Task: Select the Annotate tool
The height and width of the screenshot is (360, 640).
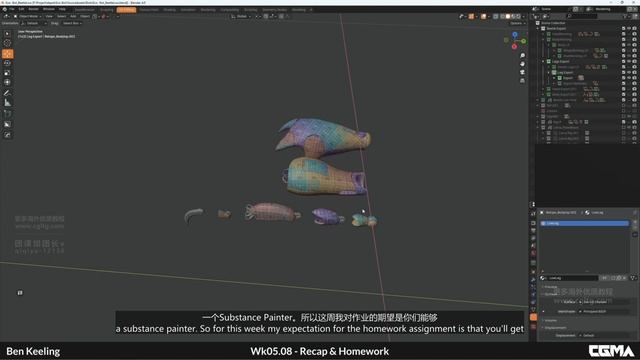Action: pyautogui.click(x=7, y=93)
